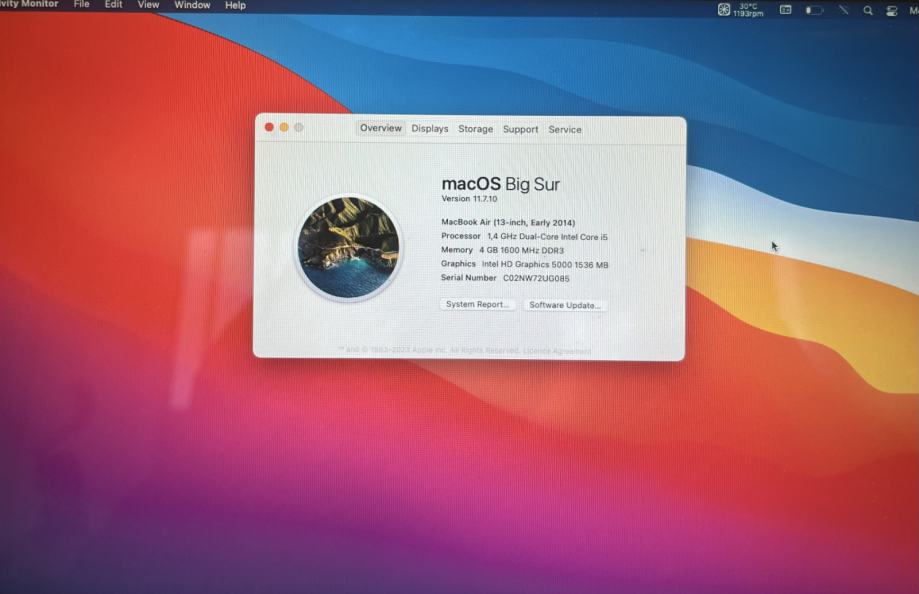The image size is (919, 594).
Task: Open the Activity Monitor app menu
Action: (x=29, y=4)
